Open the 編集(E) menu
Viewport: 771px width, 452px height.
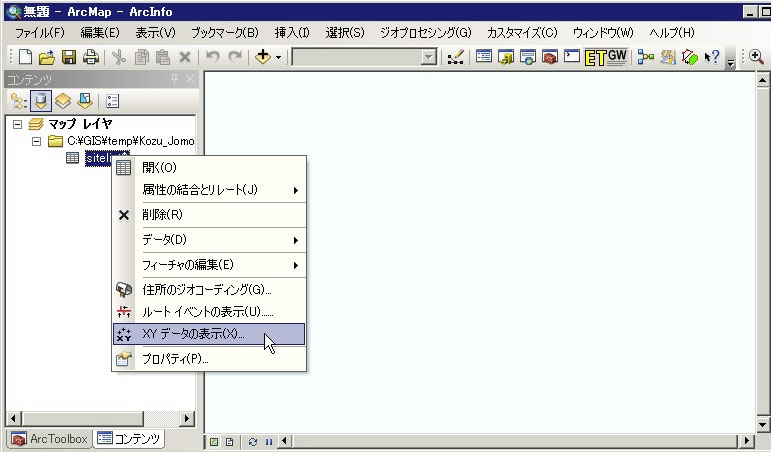pos(100,33)
